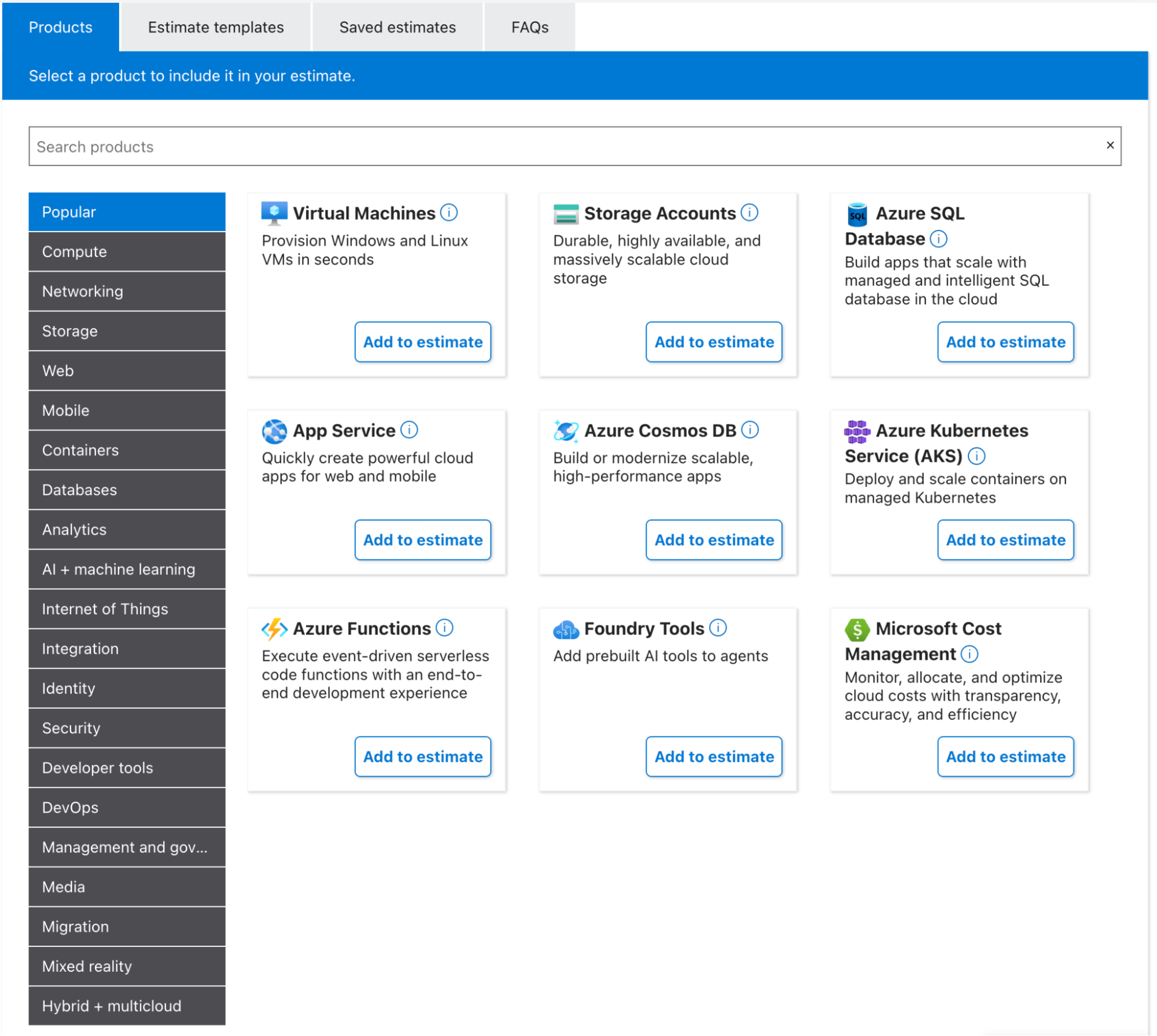Select the Compute category
The height and width of the screenshot is (1036, 1157).
pos(127,252)
